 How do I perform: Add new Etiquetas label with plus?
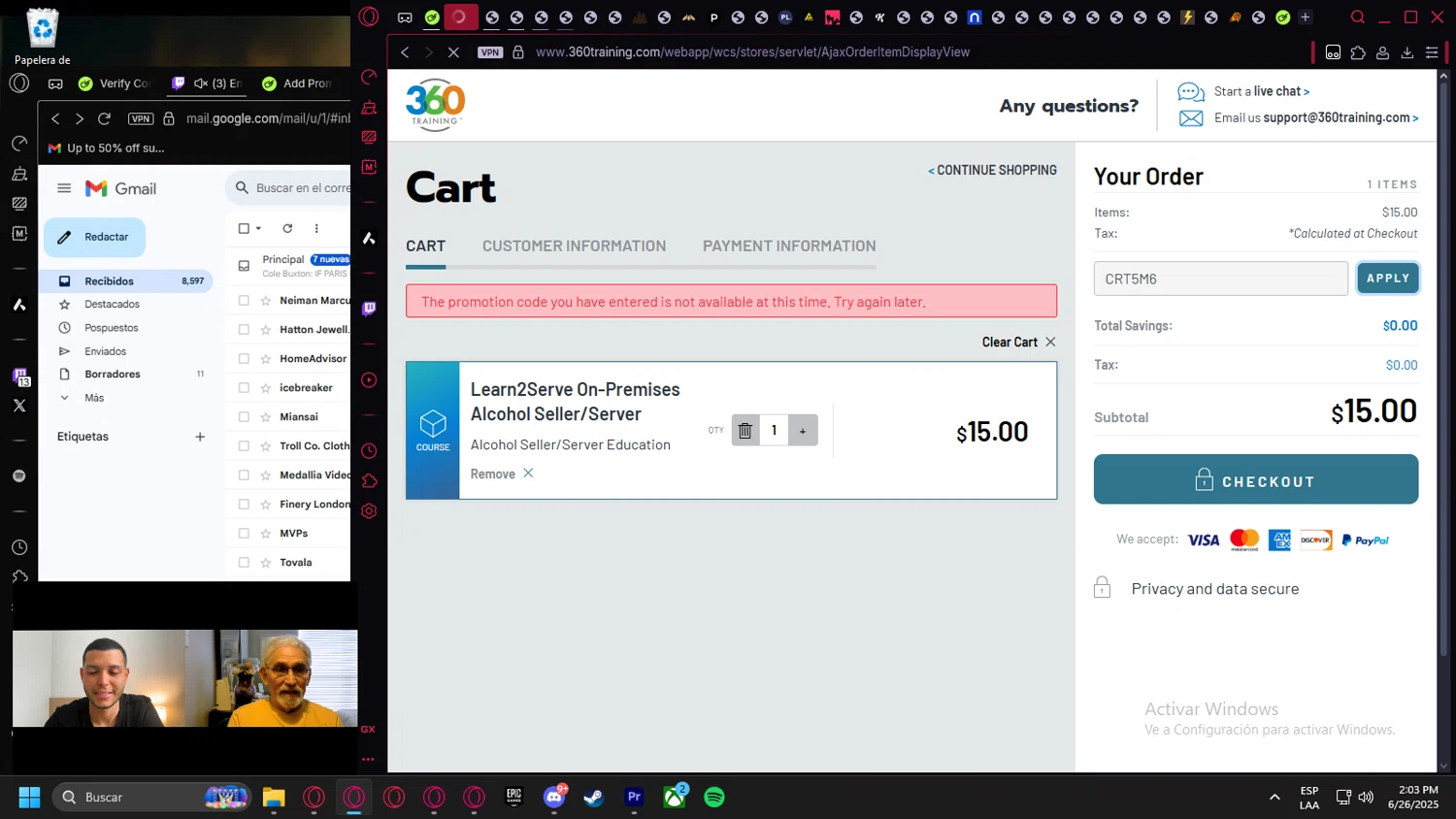click(x=200, y=437)
